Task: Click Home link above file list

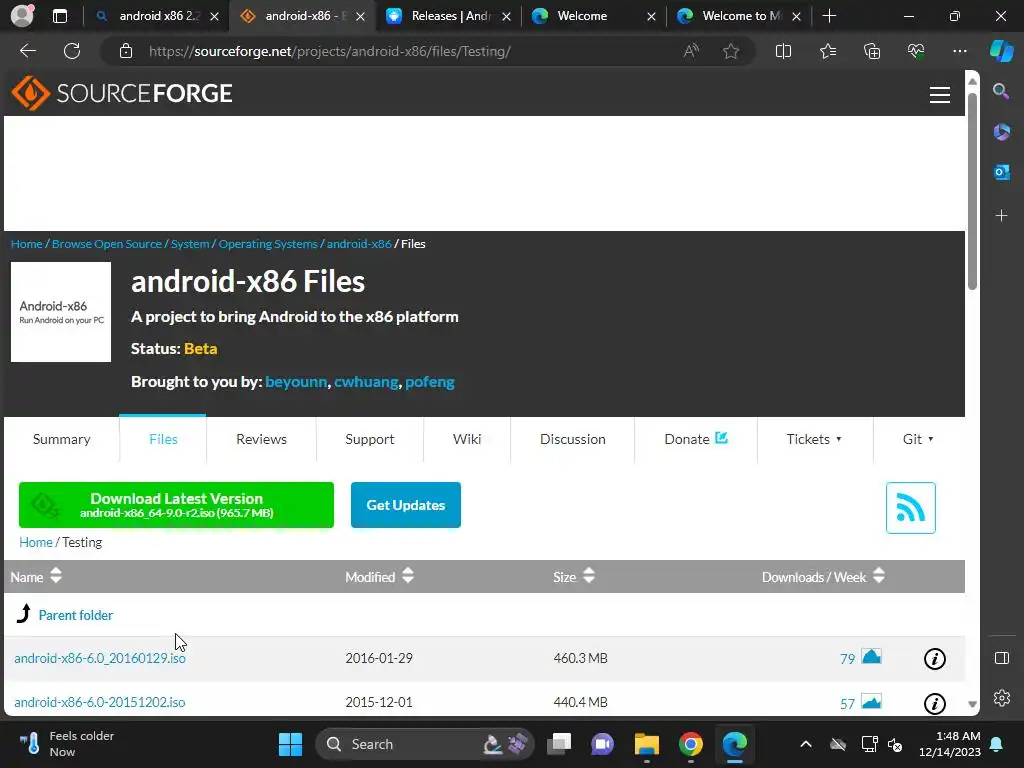Action: click(x=35, y=542)
